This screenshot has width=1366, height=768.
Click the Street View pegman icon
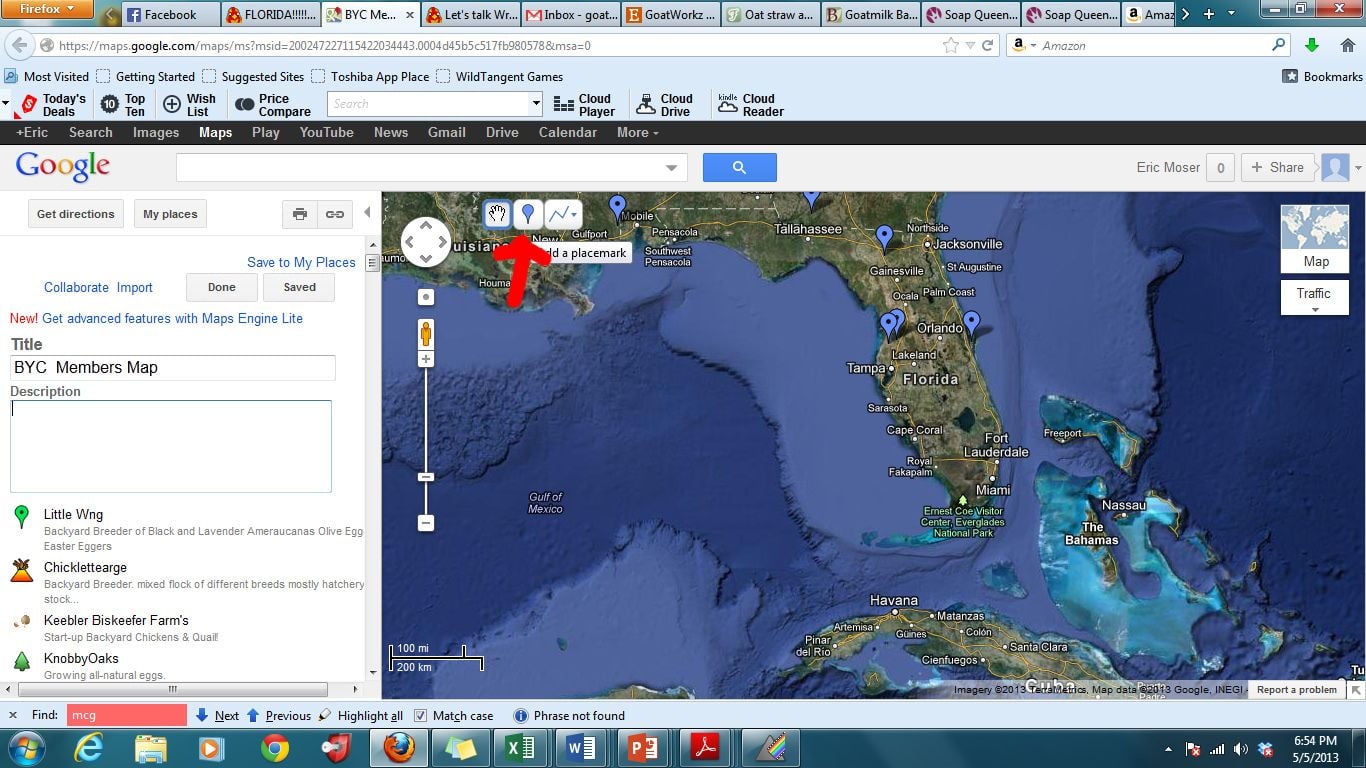point(426,334)
